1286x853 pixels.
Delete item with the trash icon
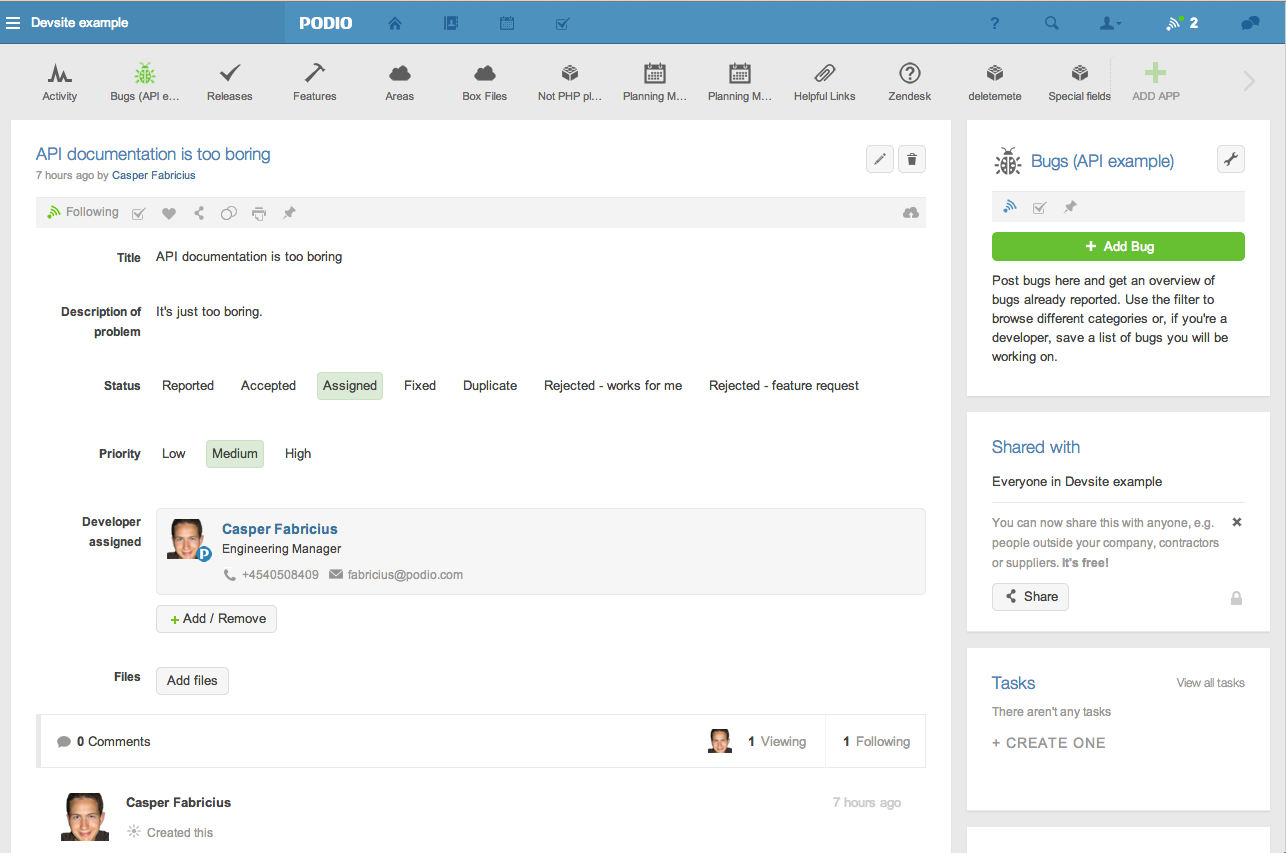click(x=912, y=159)
